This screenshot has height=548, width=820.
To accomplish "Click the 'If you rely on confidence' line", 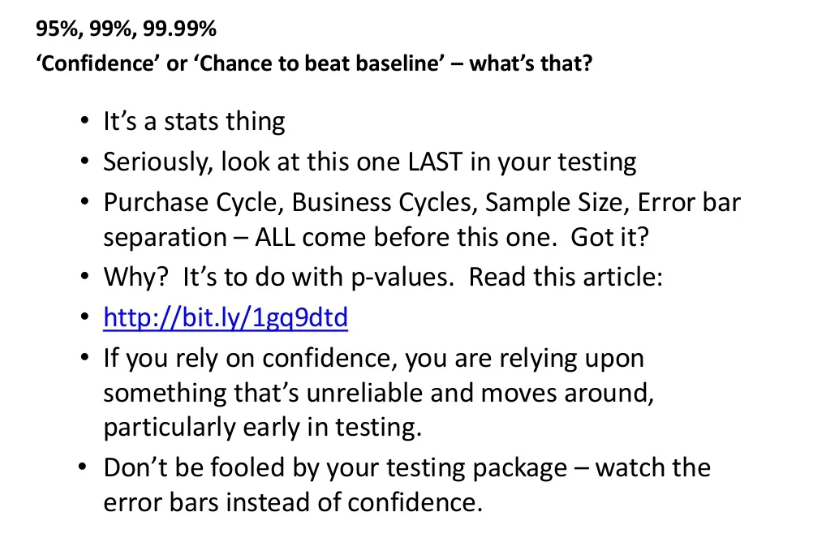I will tap(373, 359).
